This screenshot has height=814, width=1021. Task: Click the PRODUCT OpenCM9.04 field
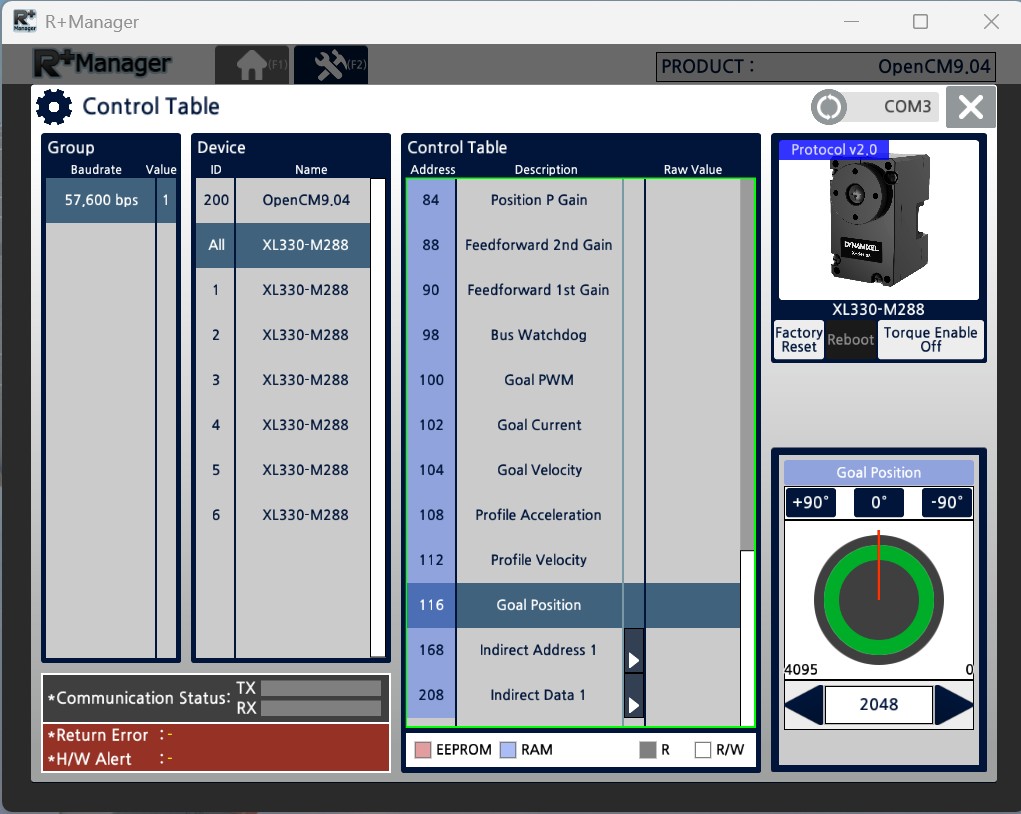click(x=826, y=66)
